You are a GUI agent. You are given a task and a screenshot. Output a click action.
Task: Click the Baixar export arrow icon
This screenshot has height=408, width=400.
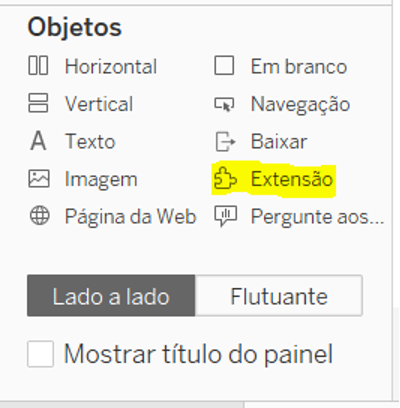225,142
